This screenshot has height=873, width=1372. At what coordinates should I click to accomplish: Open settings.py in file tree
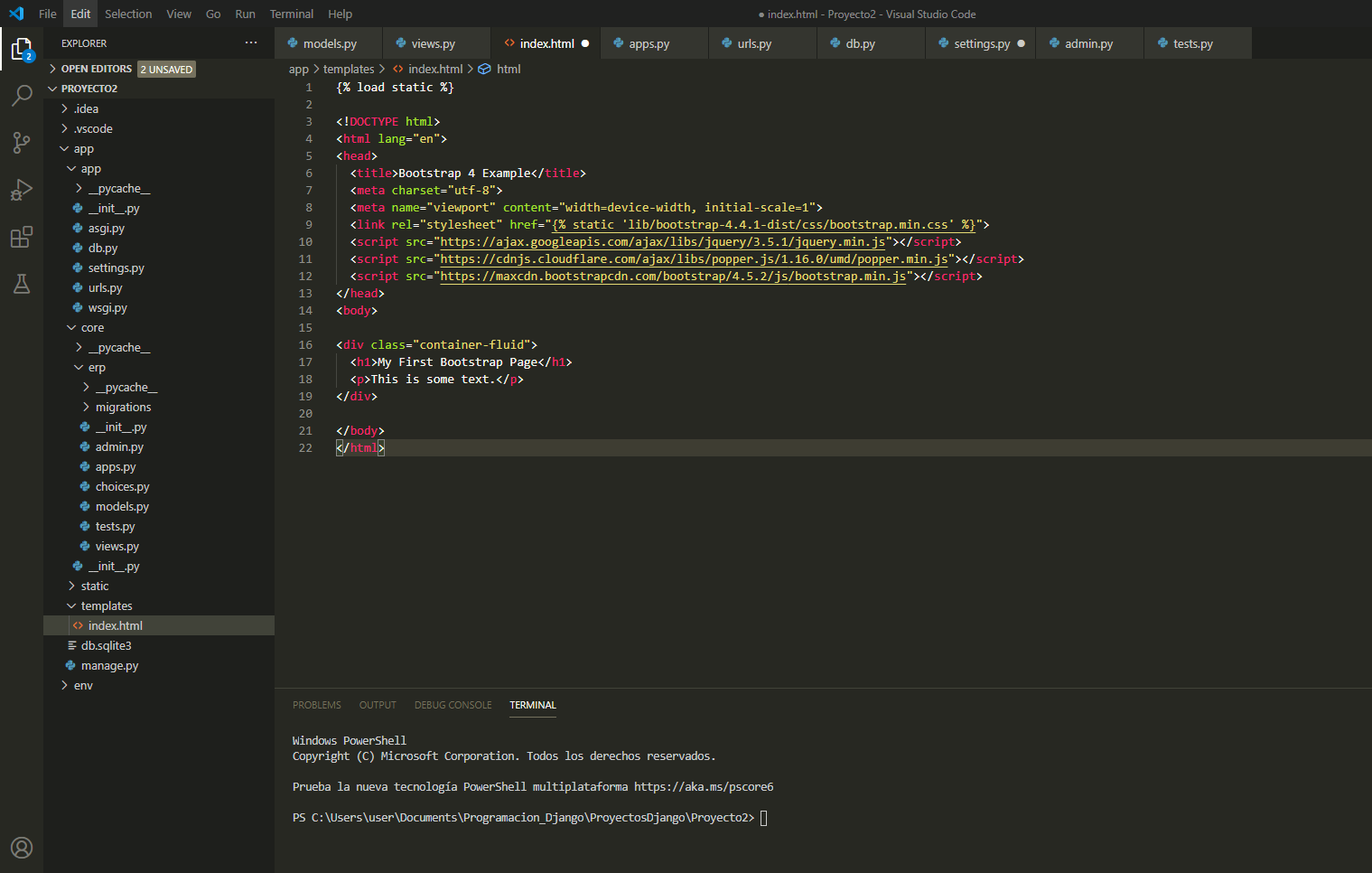(159, 268)
